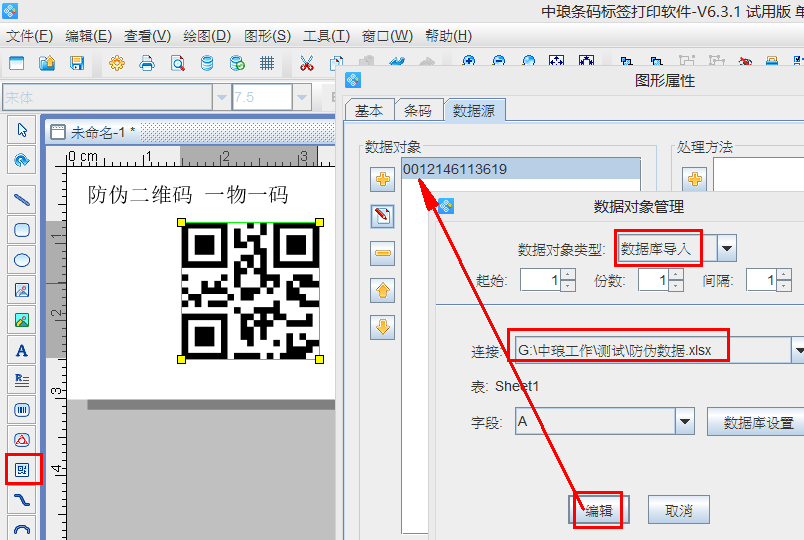Expand the 数据对象类型 dropdown
The width and height of the screenshot is (804, 540).
[727, 248]
